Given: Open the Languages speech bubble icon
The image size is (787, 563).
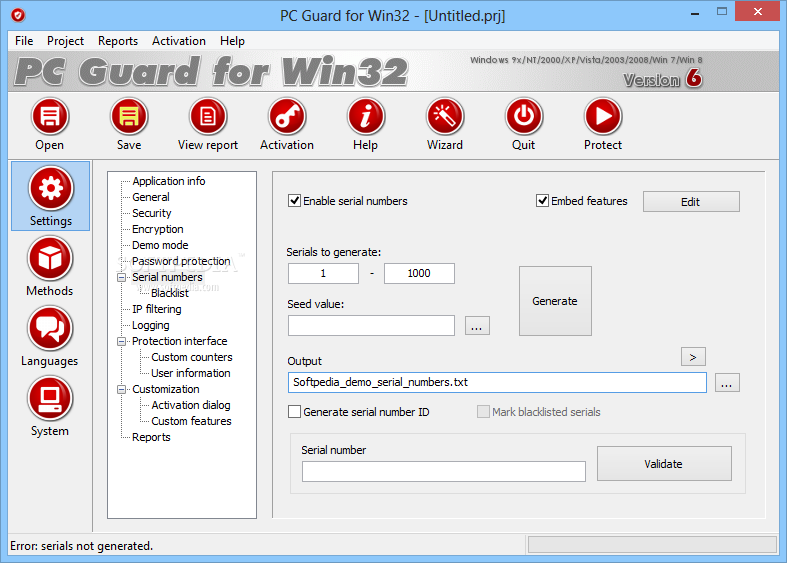Looking at the screenshot, I should coord(50,329).
